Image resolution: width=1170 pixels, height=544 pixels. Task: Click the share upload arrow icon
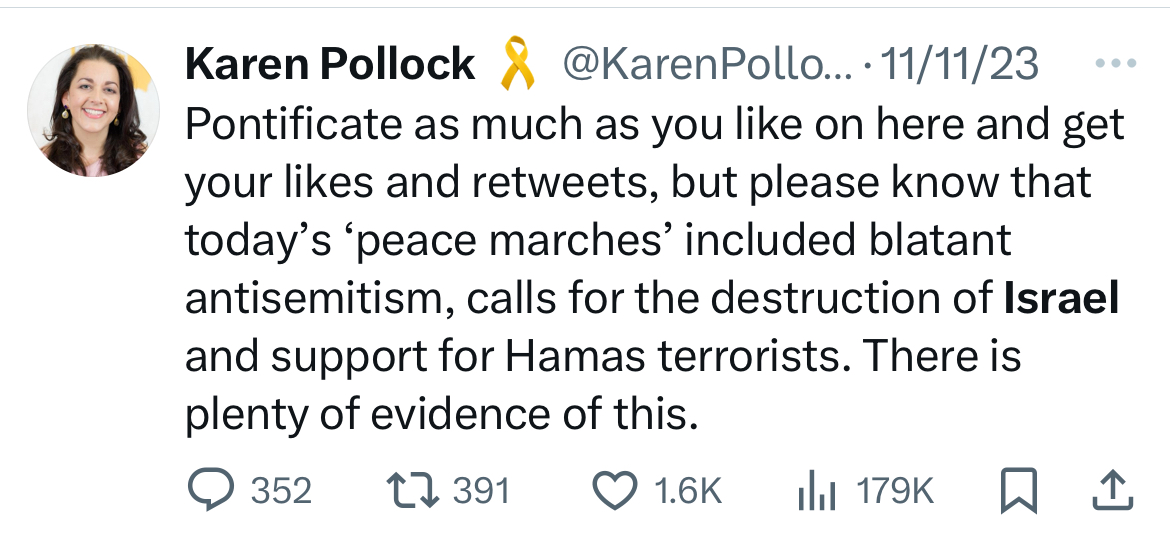(1113, 490)
